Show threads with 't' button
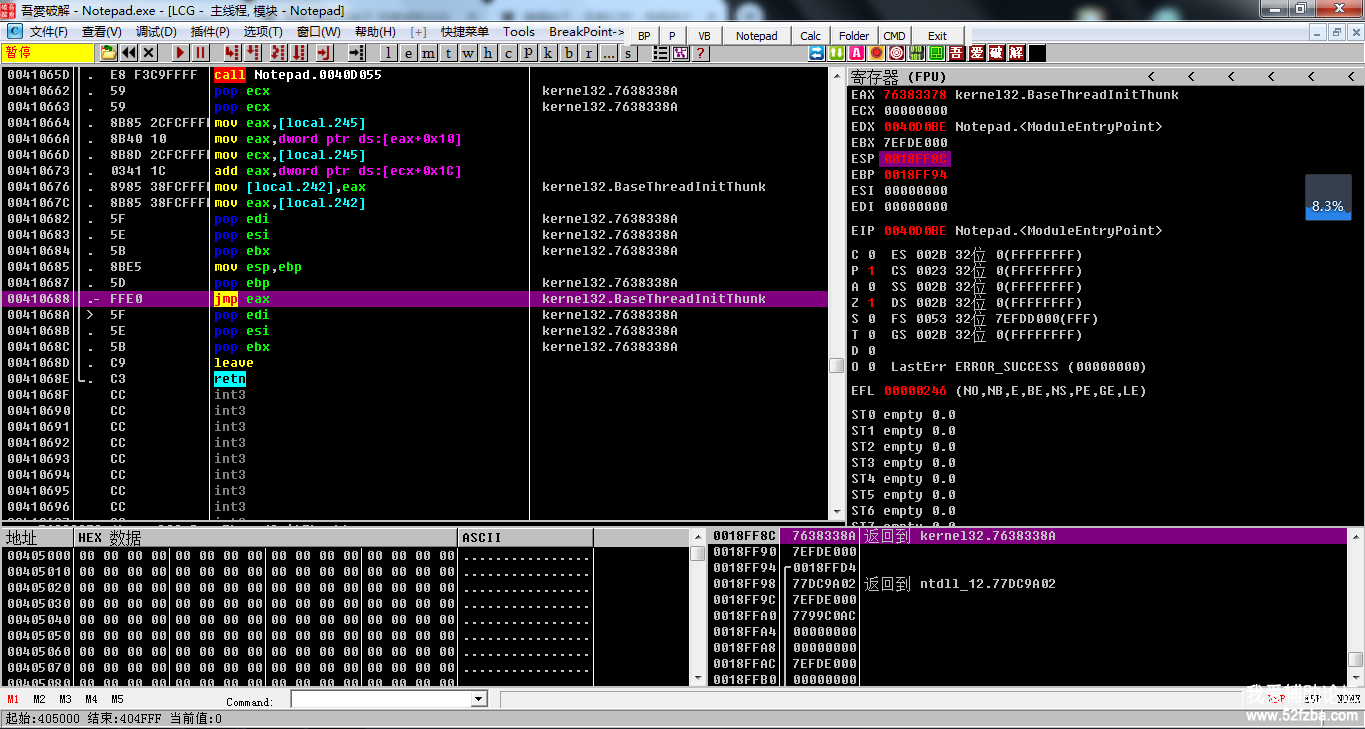The width and height of the screenshot is (1365, 729). (448, 53)
